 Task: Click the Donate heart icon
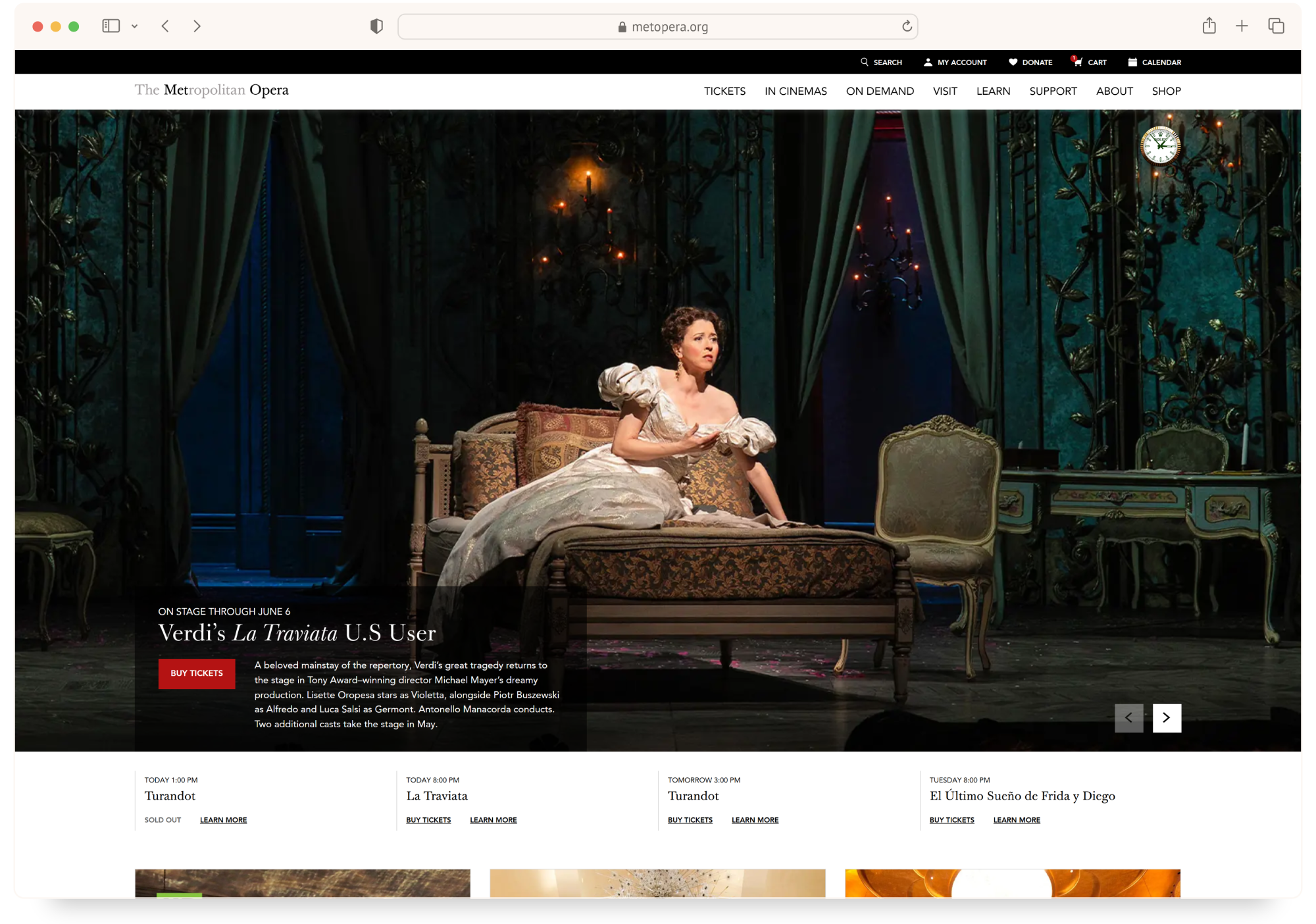pos(1013,62)
